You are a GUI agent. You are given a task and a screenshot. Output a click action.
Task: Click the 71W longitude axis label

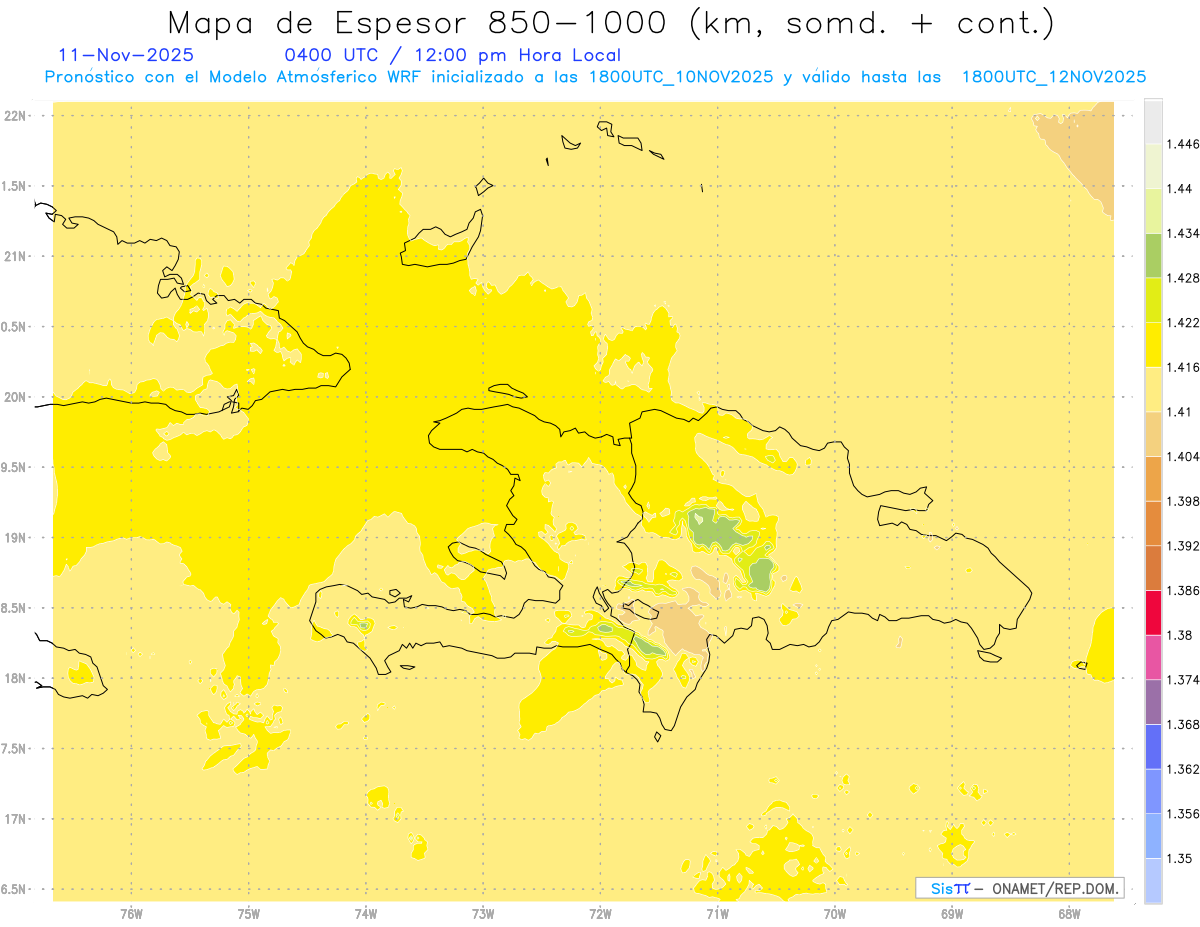pos(717,914)
